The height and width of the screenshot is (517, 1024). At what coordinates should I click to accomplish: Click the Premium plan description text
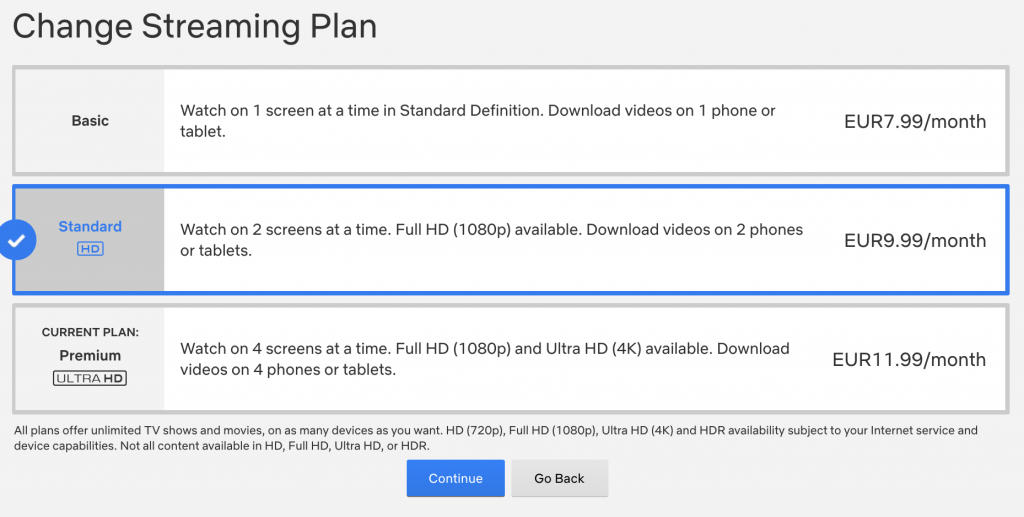(485, 359)
